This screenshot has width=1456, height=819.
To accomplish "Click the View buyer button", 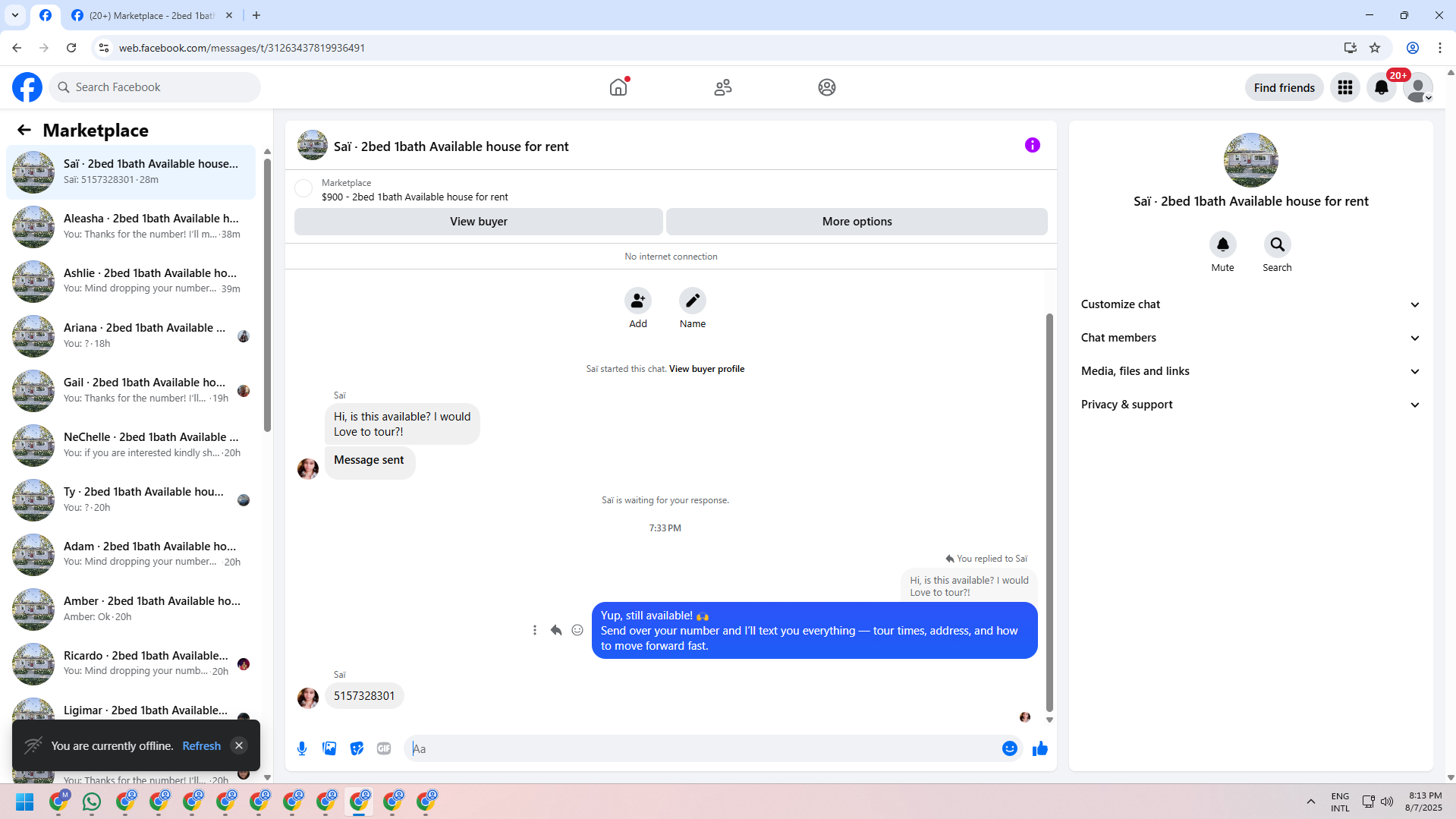I will point(479,222).
